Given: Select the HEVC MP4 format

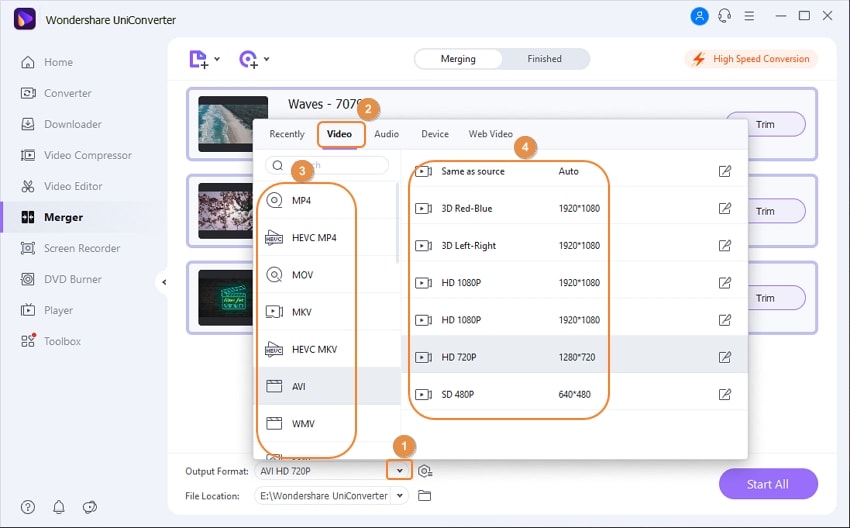Looking at the screenshot, I should tap(327, 237).
